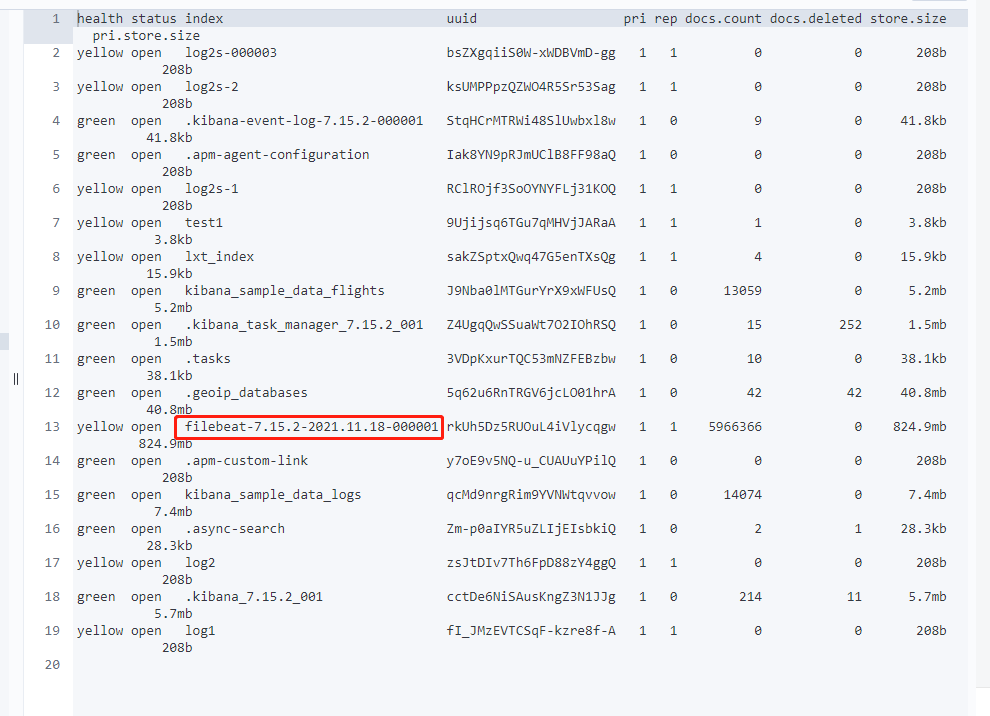Click uuid 9Ujijsq6TGu7qMHVjJARaA

point(531,223)
